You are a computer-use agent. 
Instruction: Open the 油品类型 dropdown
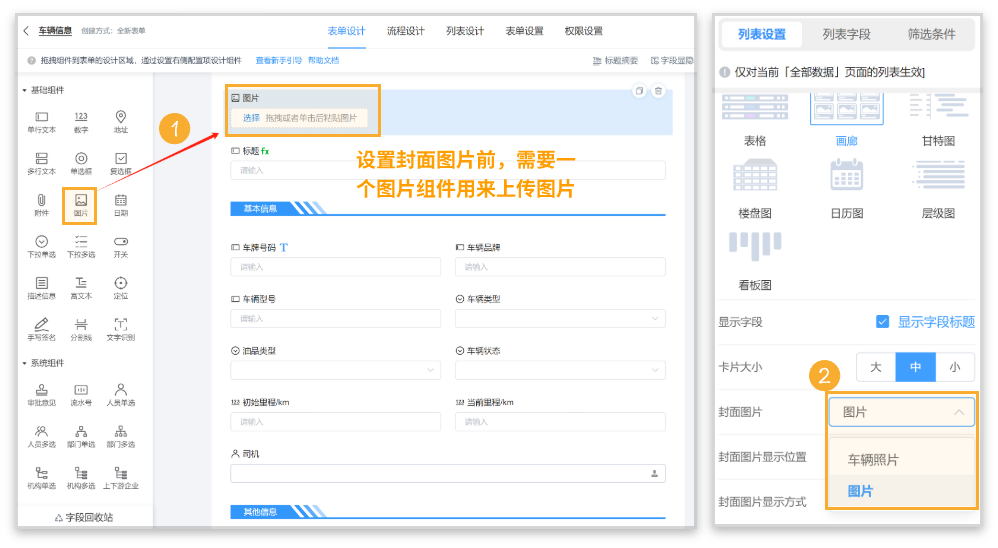pos(335,370)
